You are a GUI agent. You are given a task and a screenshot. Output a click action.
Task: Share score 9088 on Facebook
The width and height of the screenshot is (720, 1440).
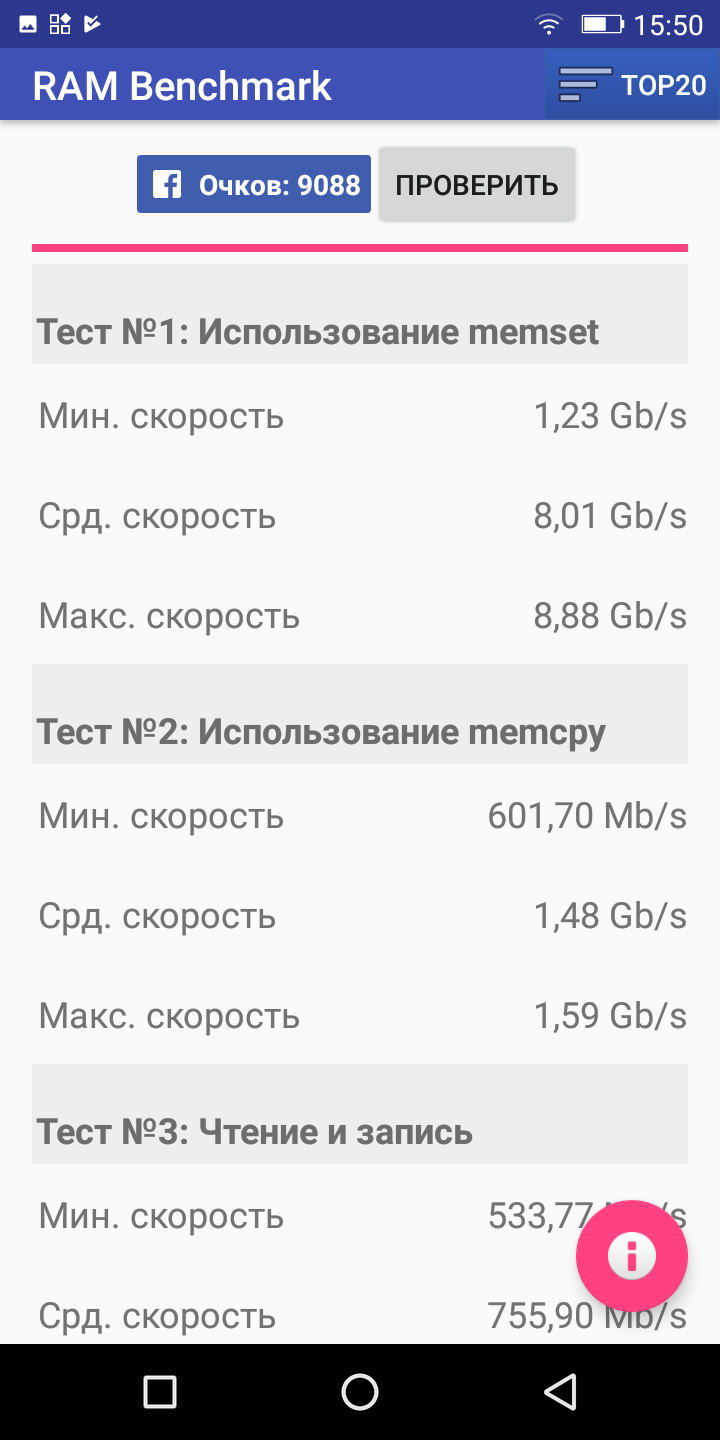coord(254,184)
